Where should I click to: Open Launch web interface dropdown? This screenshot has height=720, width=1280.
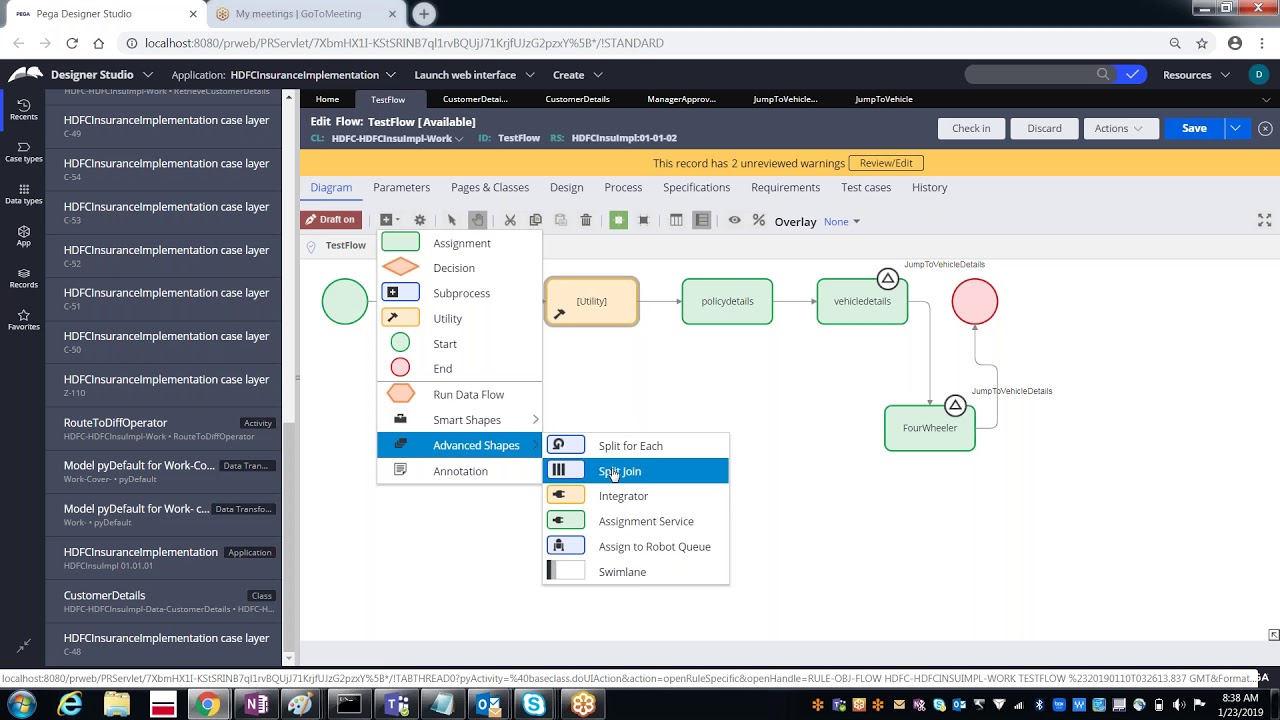pyautogui.click(x=474, y=75)
